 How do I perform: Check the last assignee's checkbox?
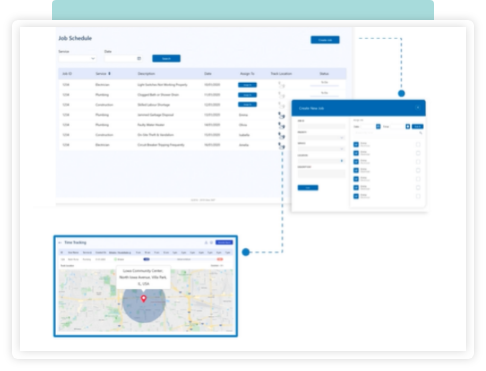[418, 196]
